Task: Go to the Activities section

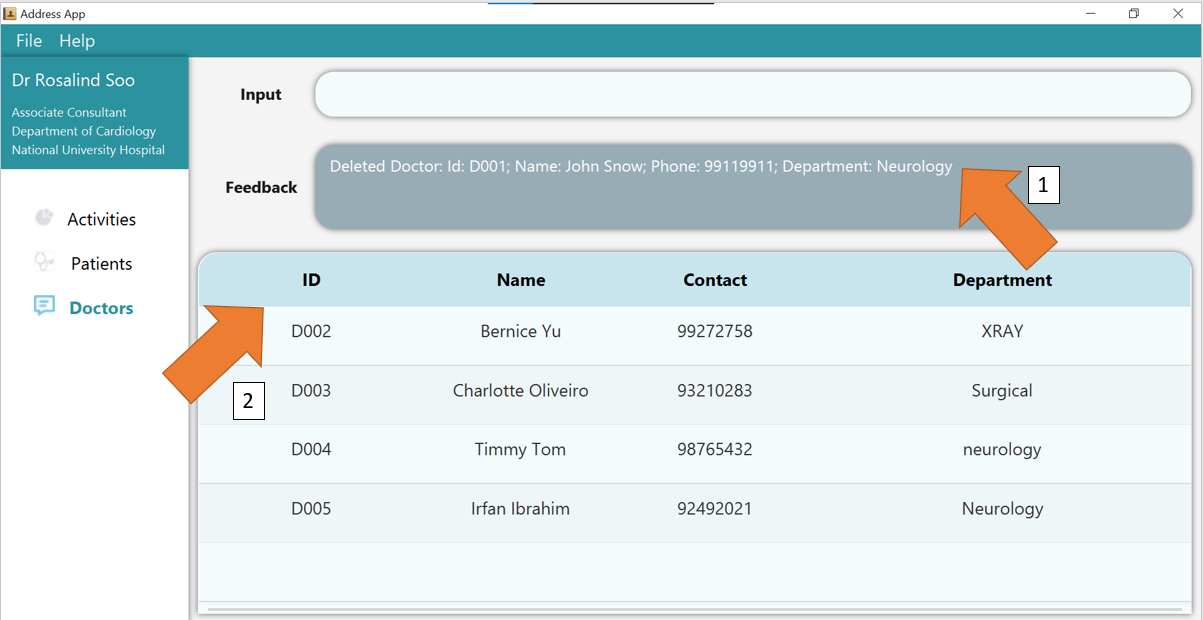Action: coord(101,219)
